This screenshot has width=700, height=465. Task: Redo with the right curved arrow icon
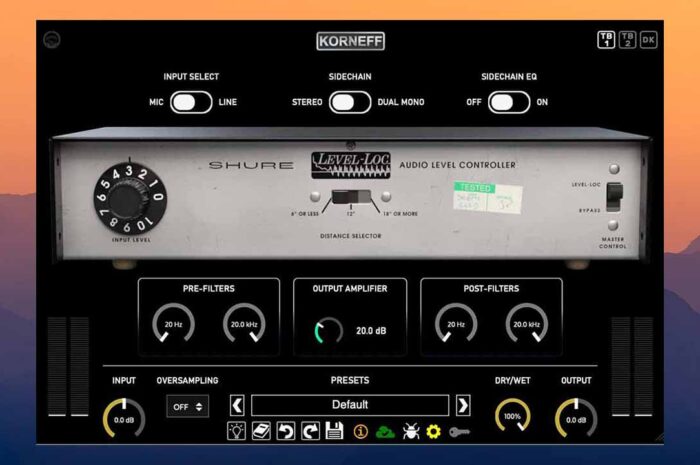pyautogui.click(x=310, y=432)
